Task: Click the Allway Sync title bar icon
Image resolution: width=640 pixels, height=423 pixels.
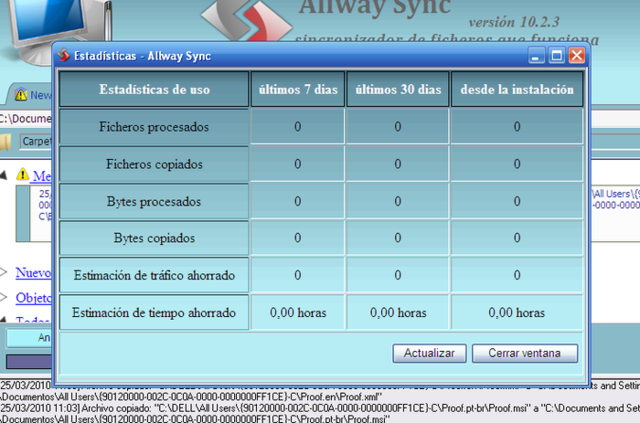Action: click(x=64, y=55)
